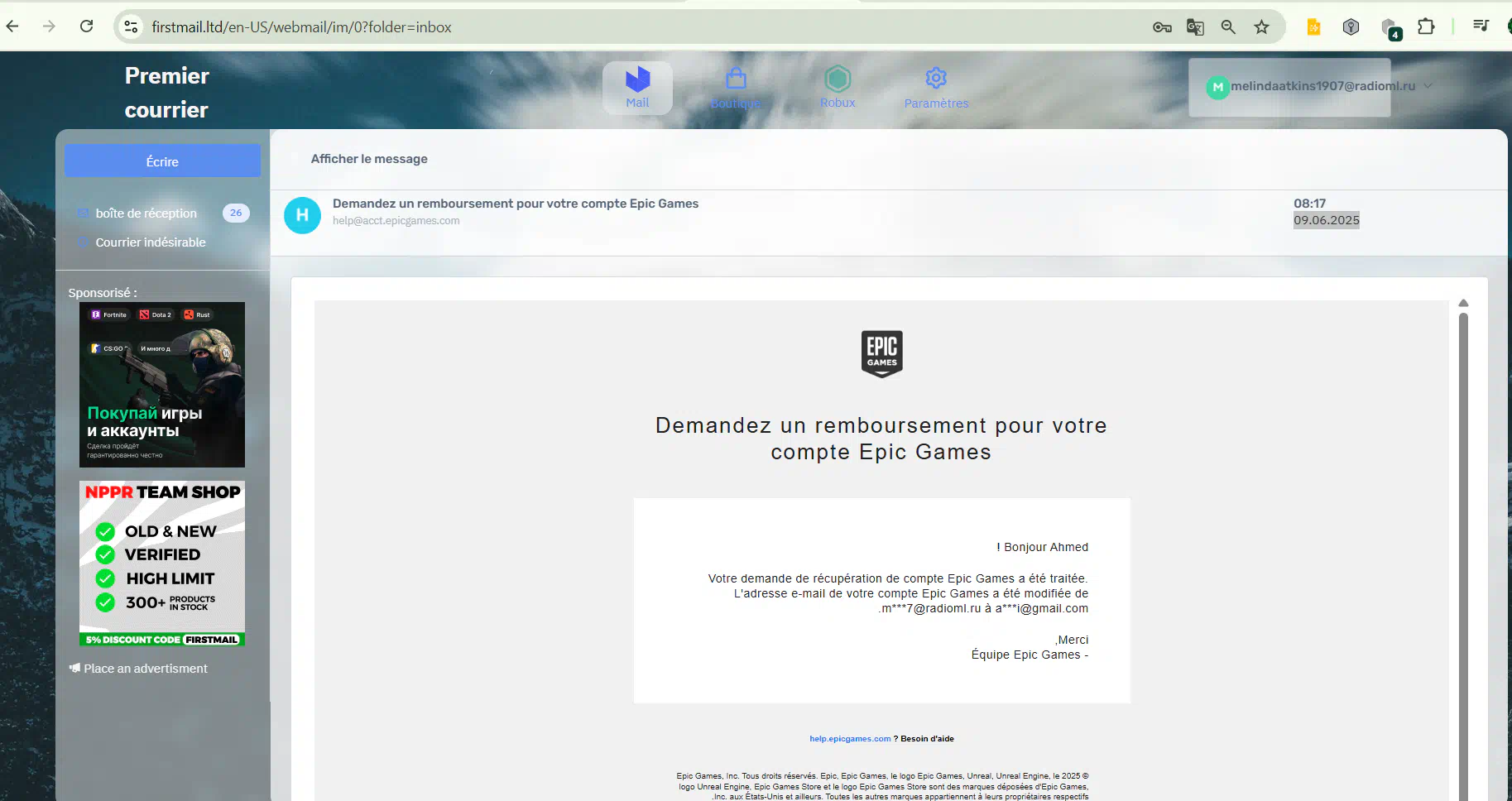Click the time 08:17
The height and width of the screenshot is (801, 1512).
click(1310, 204)
